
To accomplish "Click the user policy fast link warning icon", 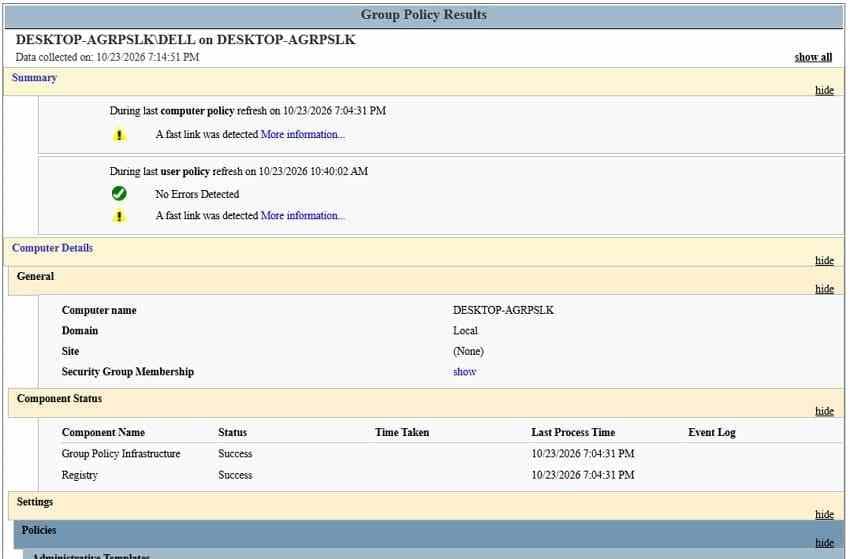I will point(119,216).
